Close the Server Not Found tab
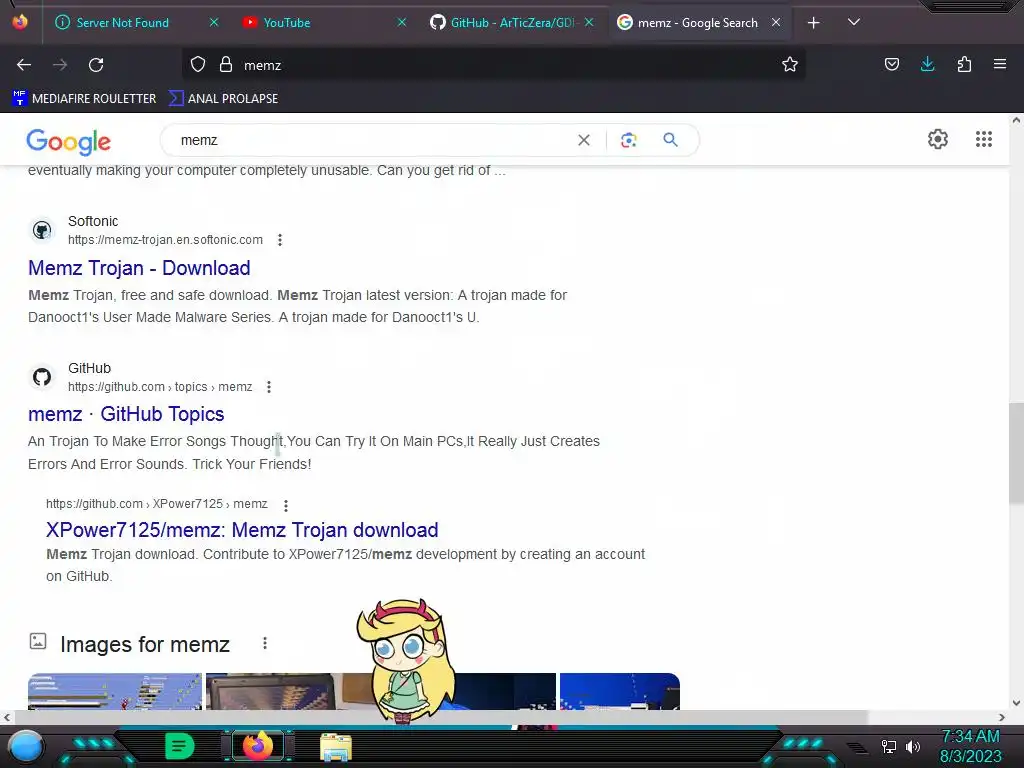1024x768 pixels. pos(214,22)
